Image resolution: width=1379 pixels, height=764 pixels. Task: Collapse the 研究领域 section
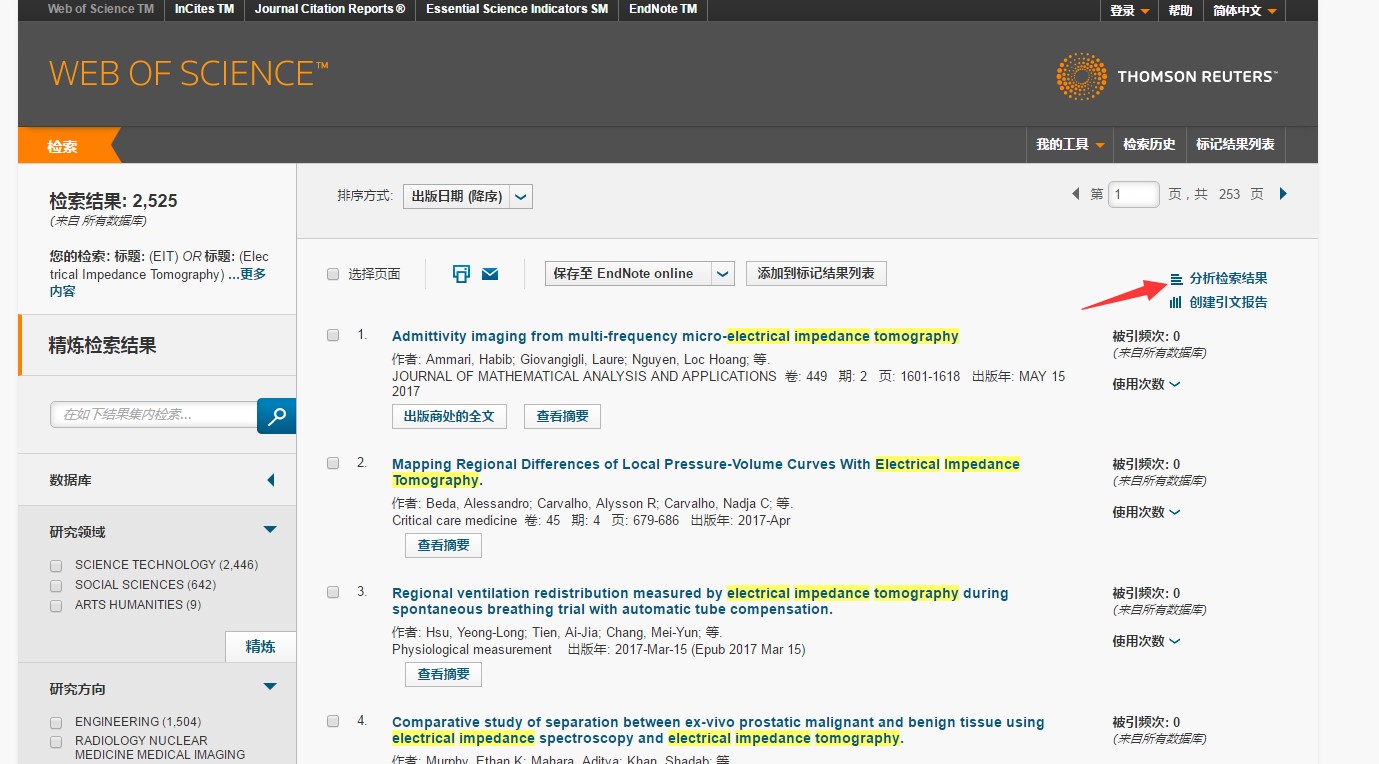(x=270, y=530)
